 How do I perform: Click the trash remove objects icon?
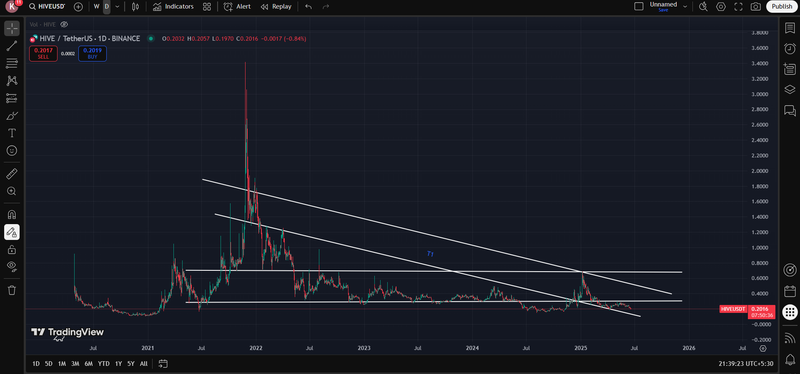click(x=11, y=290)
